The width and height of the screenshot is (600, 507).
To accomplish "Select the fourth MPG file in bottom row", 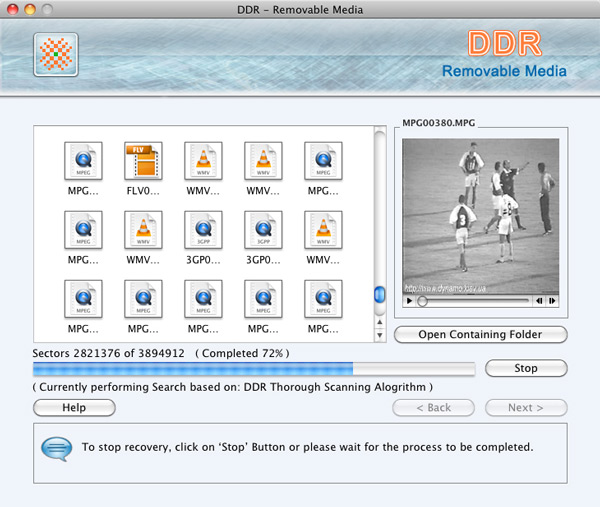I will (263, 299).
